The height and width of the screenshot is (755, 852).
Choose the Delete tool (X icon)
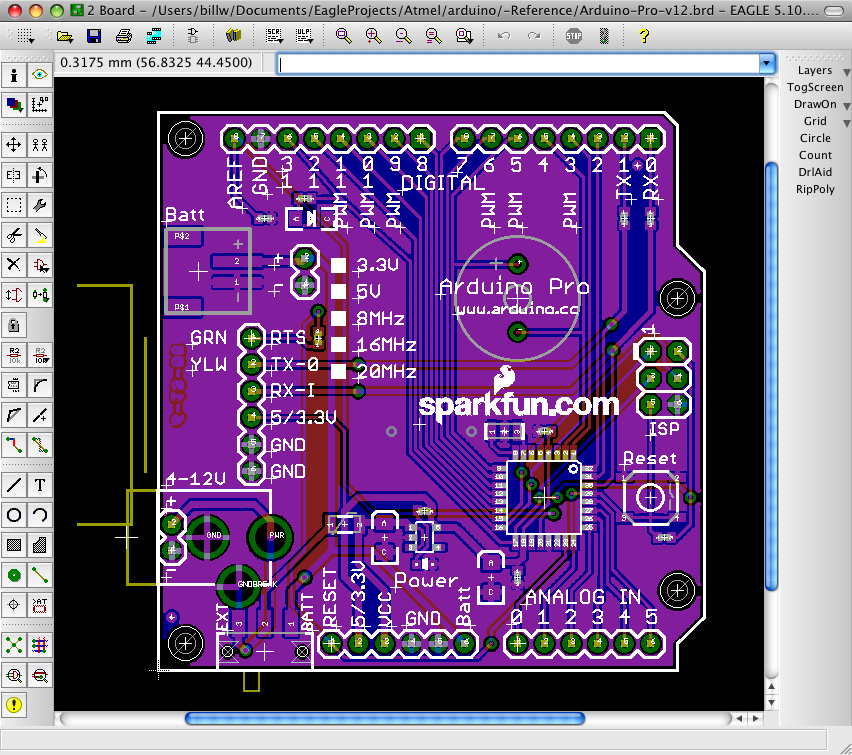(x=14, y=265)
